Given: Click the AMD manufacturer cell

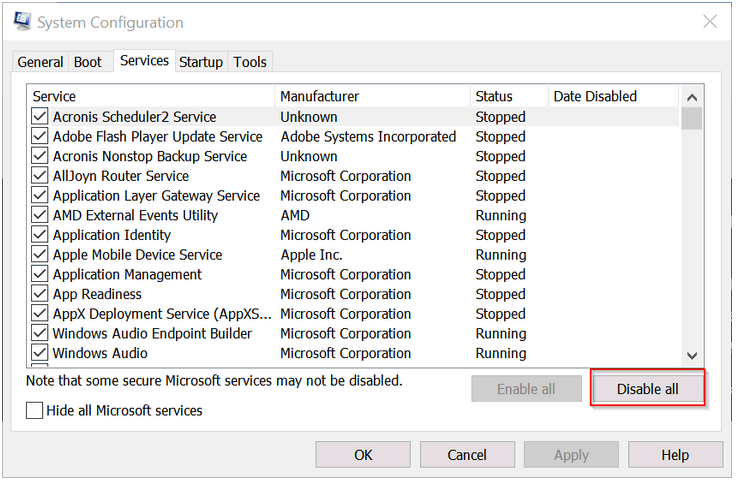Looking at the screenshot, I should tap(295, 215).
